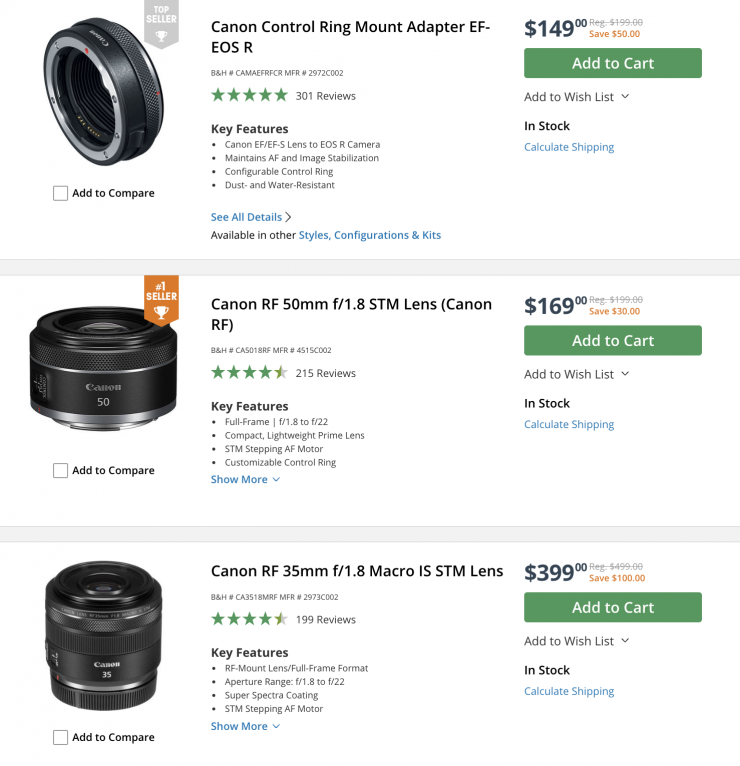Expand Show More under RF 35mm Key Features
740x766 pixels.
[245, 726]
